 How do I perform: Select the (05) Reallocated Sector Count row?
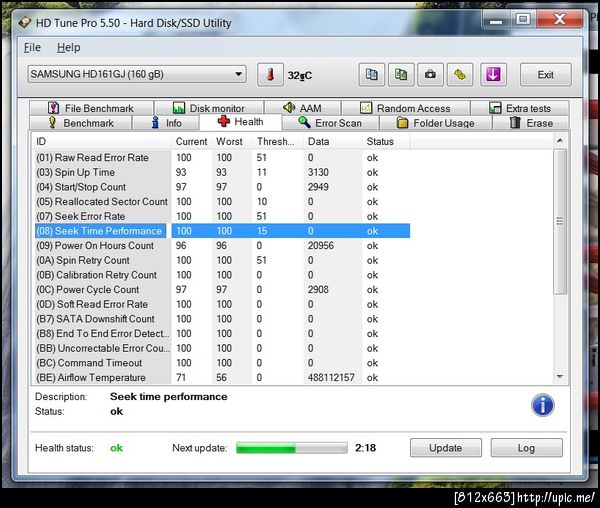click(222, 202)
